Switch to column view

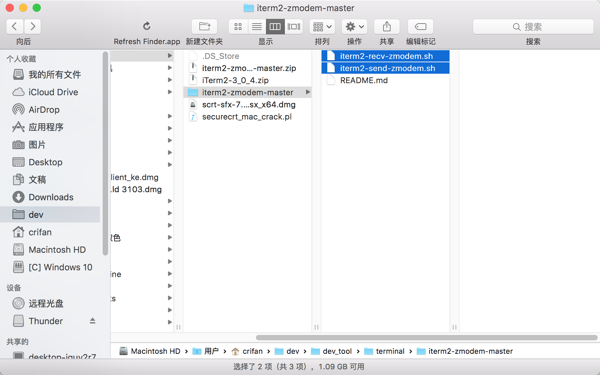coord(275,26)
